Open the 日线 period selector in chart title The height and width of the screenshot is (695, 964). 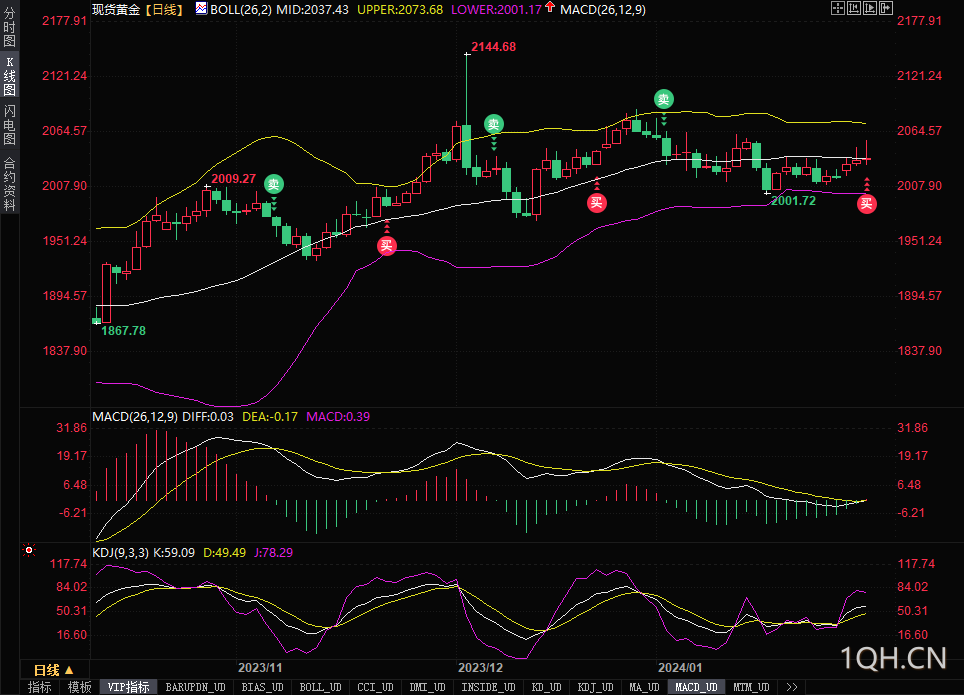(164, 9)
